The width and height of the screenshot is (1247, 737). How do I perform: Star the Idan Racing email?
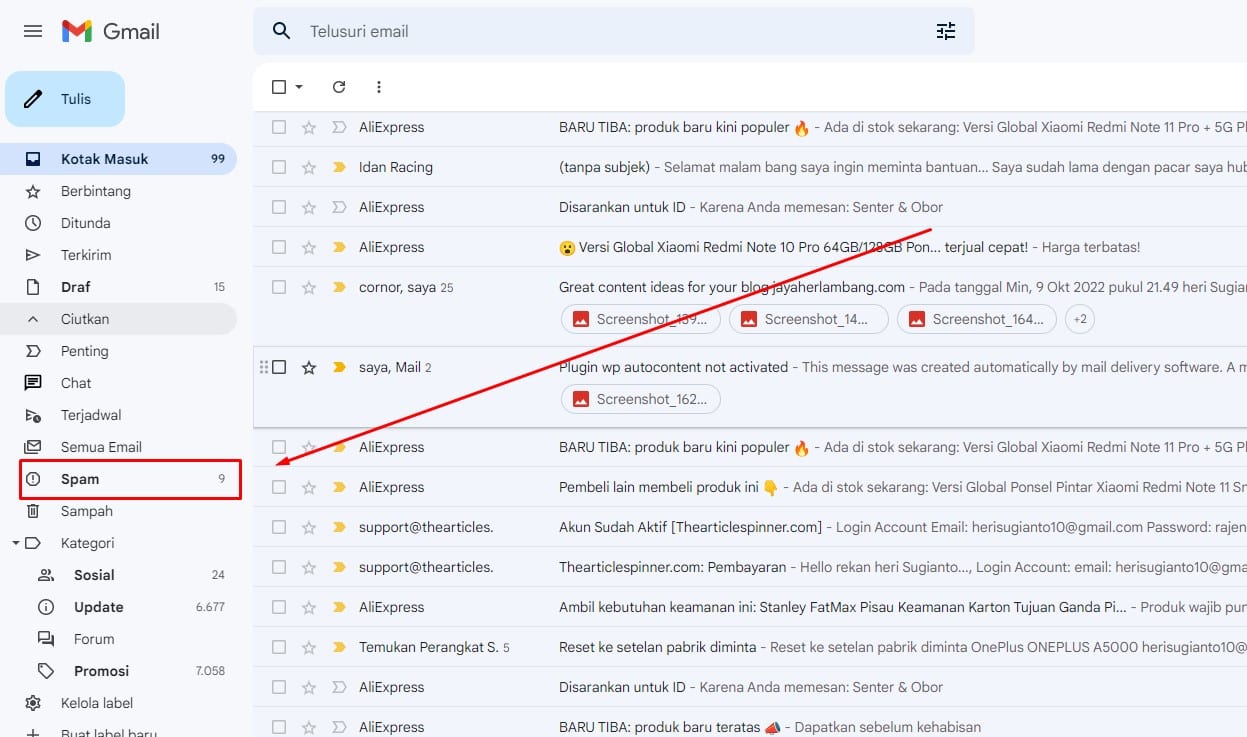pyautogui.click(x=309, y=167)
